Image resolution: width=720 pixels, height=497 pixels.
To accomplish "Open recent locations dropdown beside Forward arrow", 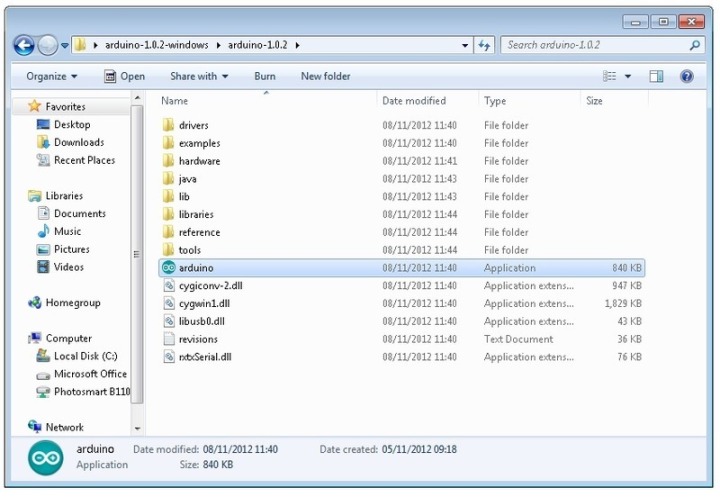I will click(65, 45).
